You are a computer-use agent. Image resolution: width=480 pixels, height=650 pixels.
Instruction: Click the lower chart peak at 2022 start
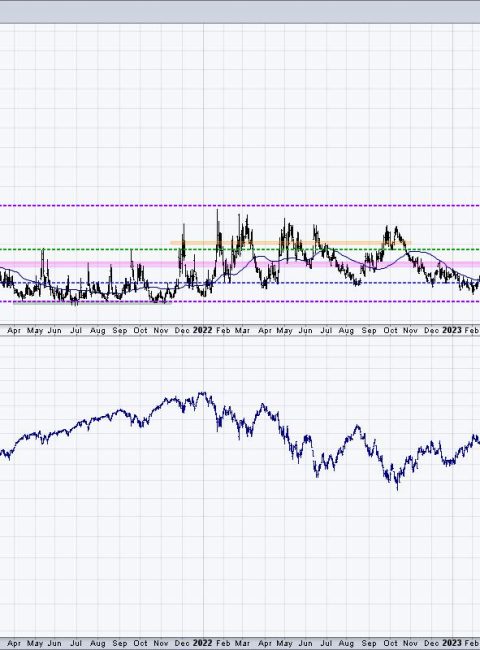click(202, 393)
